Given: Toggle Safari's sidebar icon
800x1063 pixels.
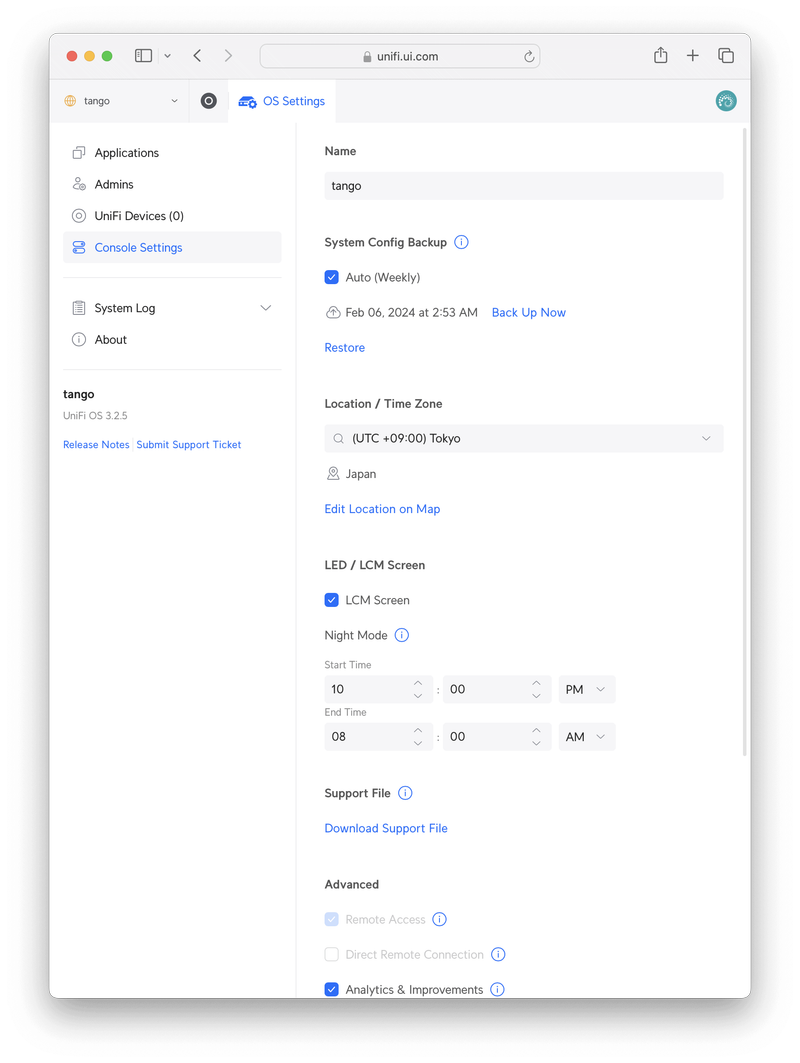Looking at the screenshot, I should point(143,56).
